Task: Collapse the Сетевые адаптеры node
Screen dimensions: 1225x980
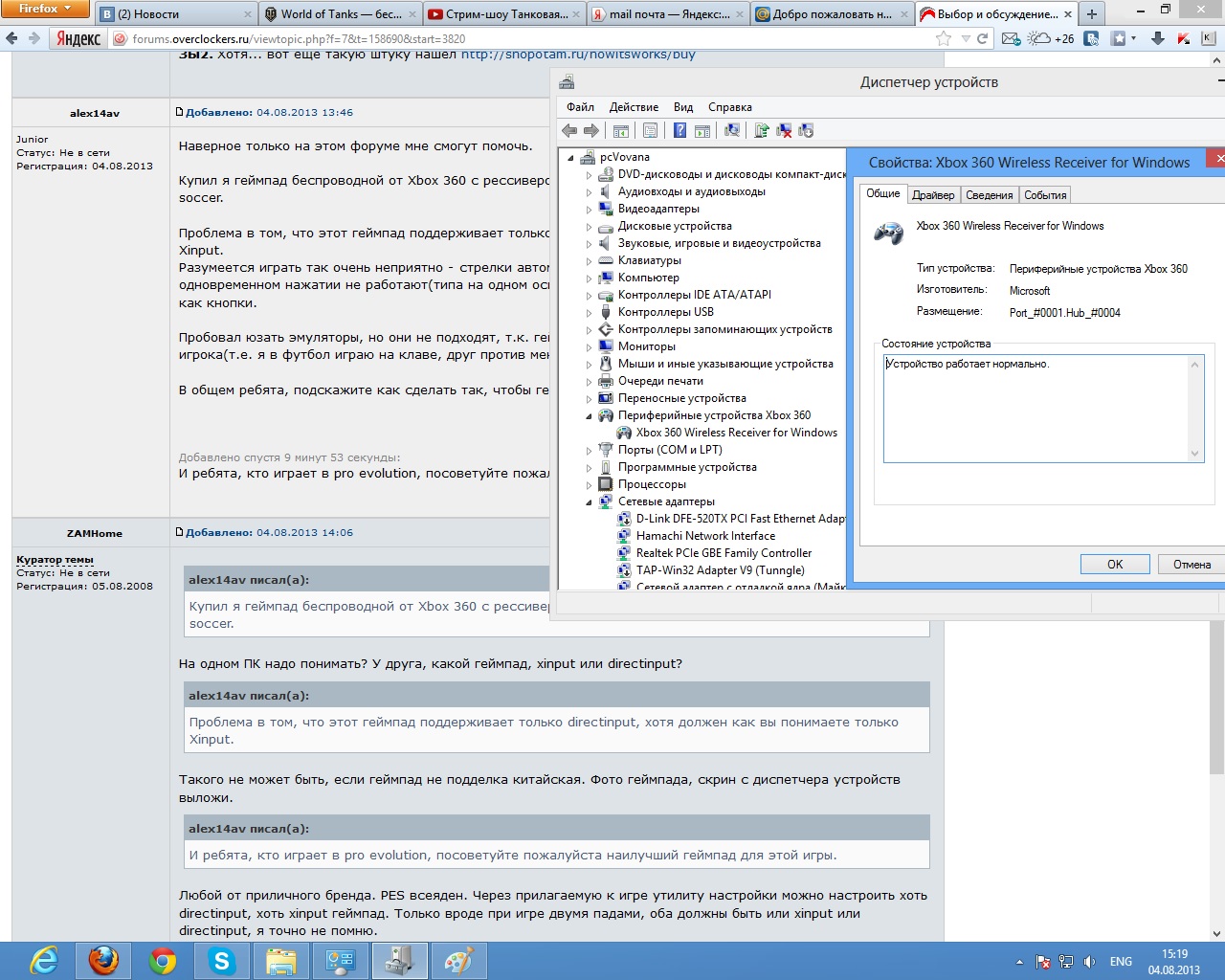Action: point(590,501)
